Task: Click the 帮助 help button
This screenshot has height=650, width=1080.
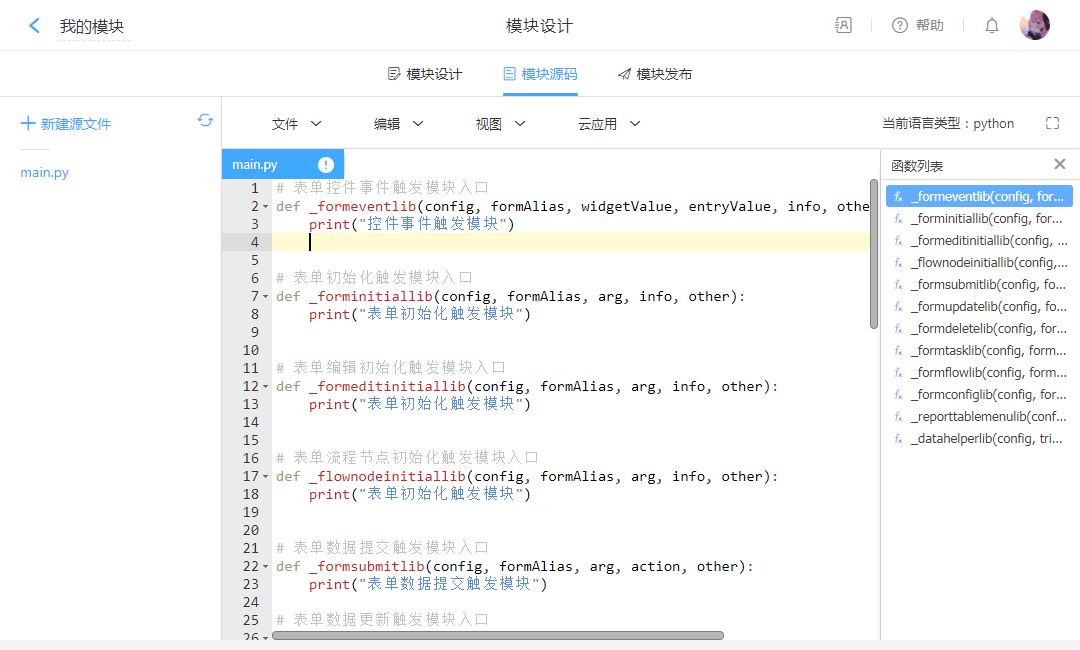Action: click(x=918, y=26)
